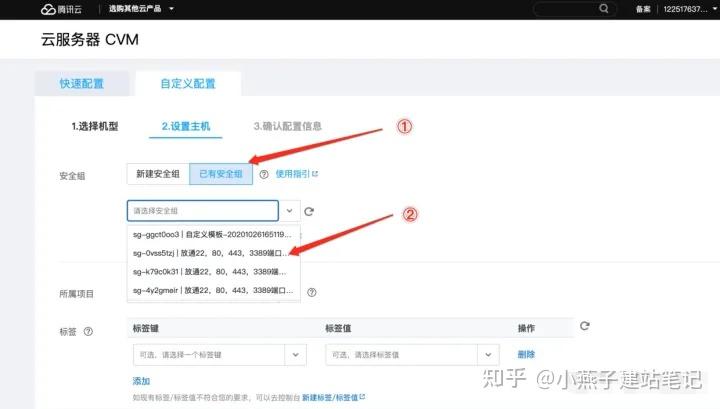Refresh the tags table
Viewport: 720px width, 409px height.
pos(585,326)
